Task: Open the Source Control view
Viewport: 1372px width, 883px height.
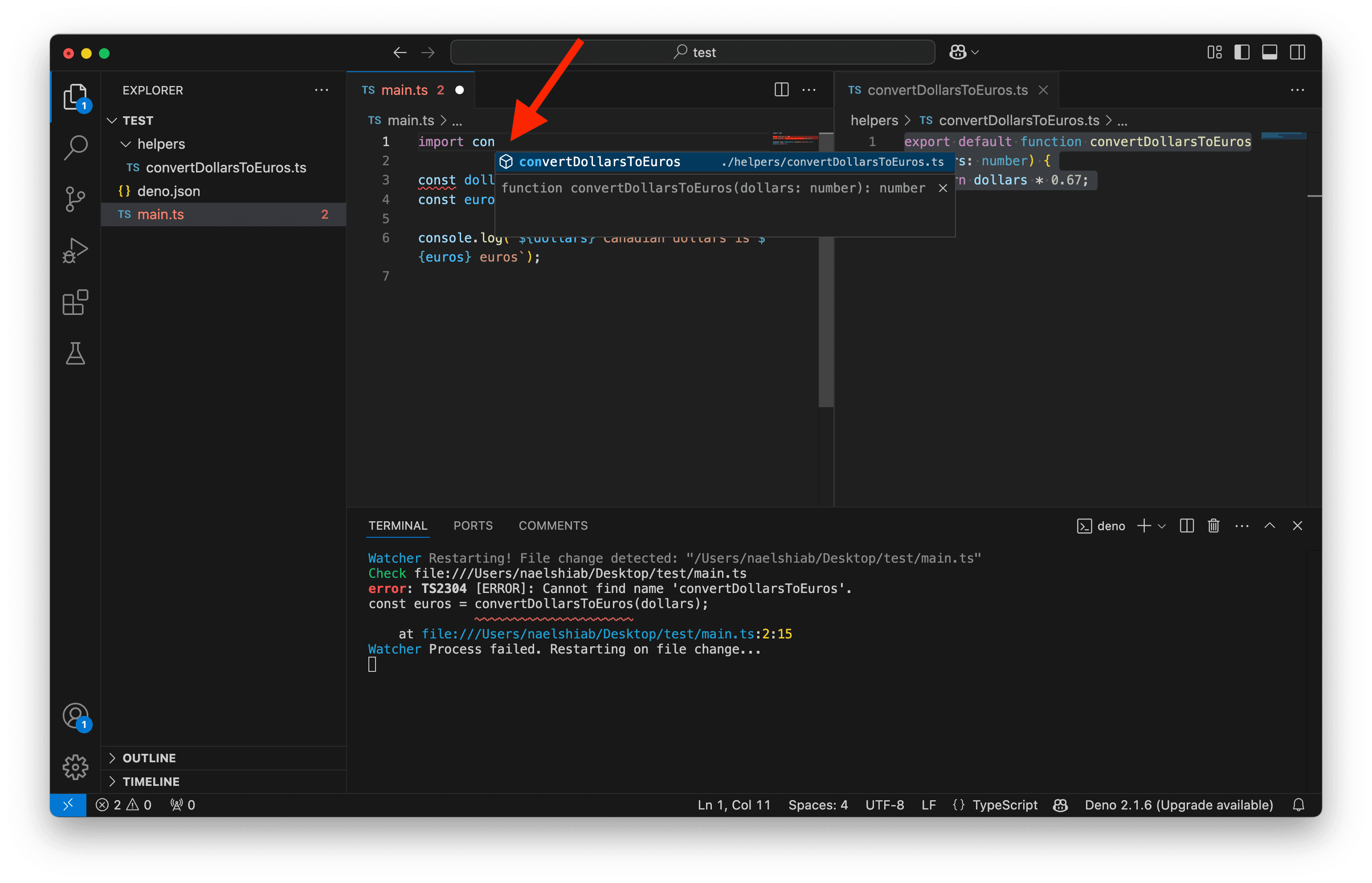Action: (x=75, y=199)
